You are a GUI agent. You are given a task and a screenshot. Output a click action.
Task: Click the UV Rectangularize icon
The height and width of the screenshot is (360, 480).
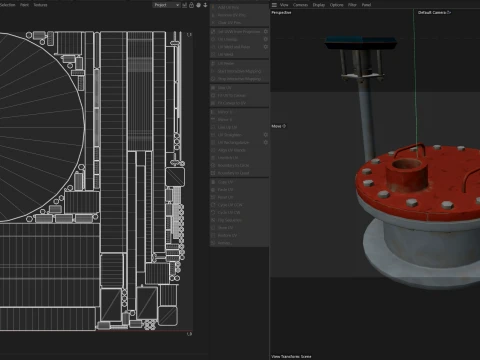pos(213,143)
